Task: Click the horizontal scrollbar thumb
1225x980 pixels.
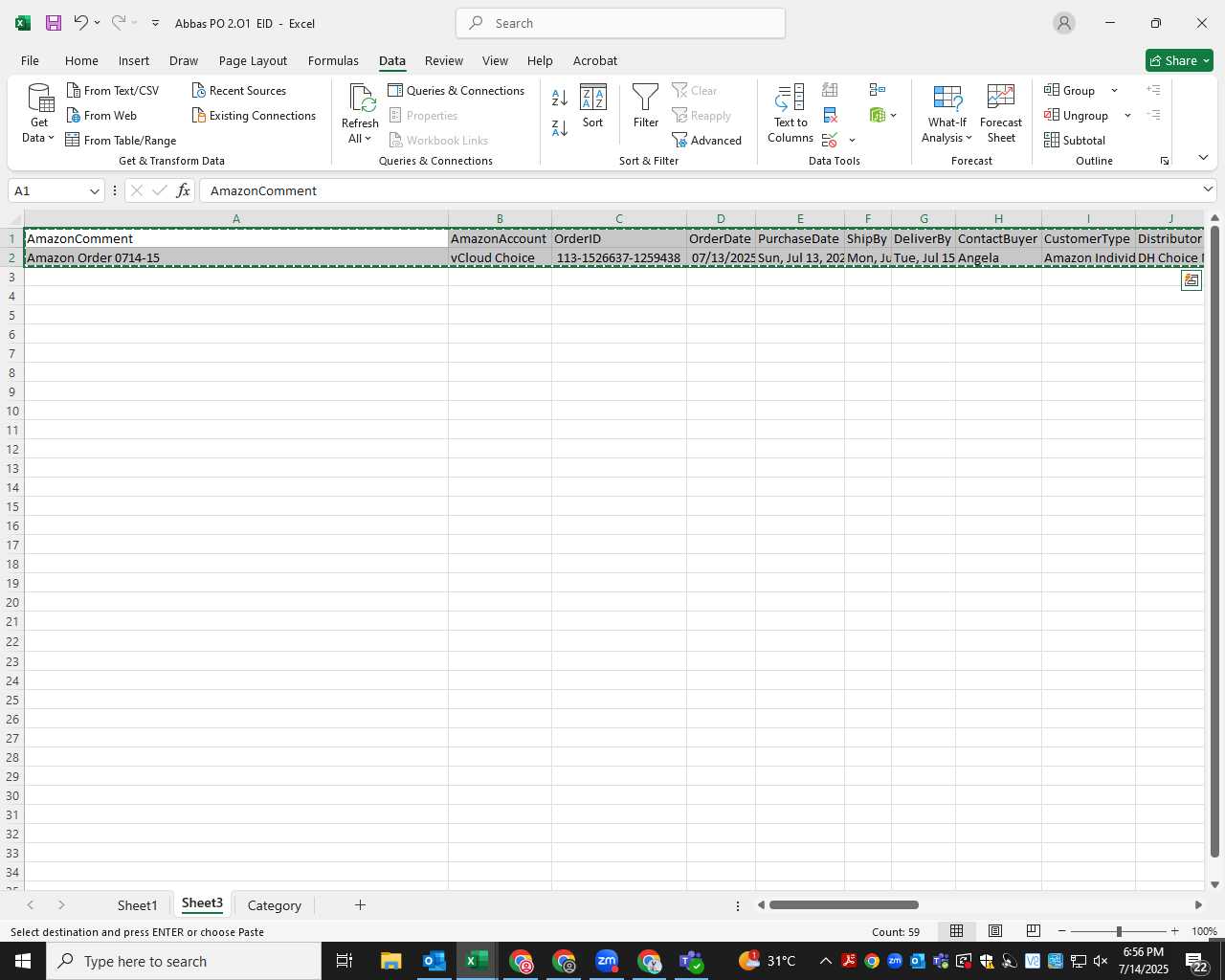Action: coord(843,904)
